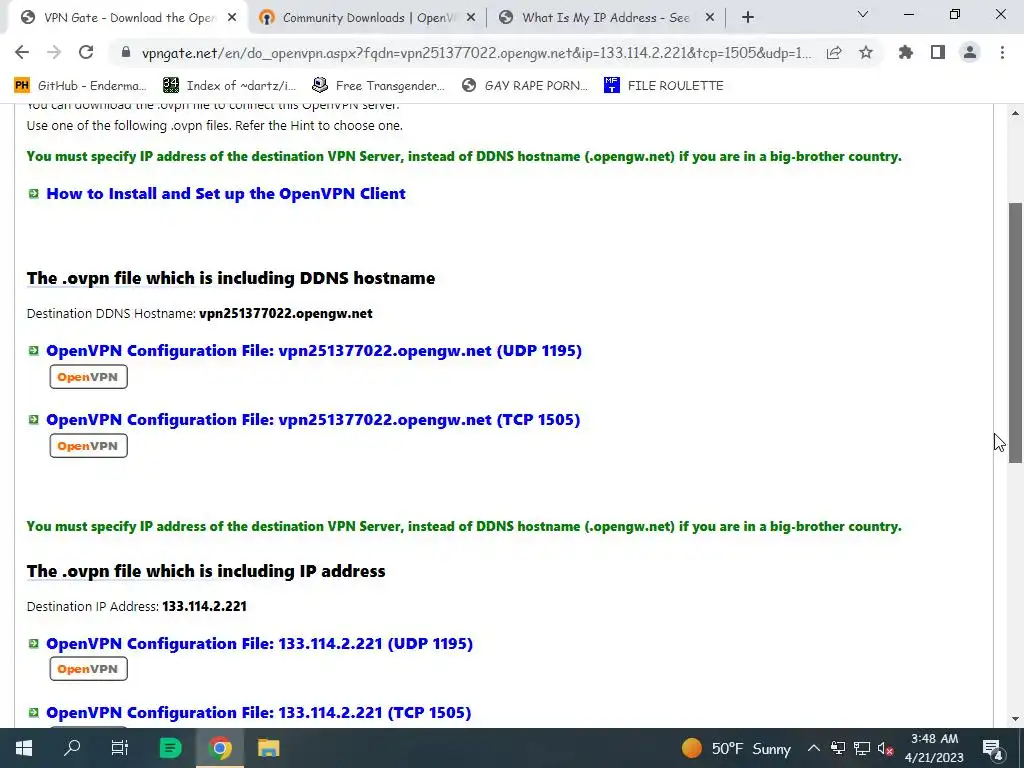Switch to Community Downloads OpenVPN tab

coord(368,18)
